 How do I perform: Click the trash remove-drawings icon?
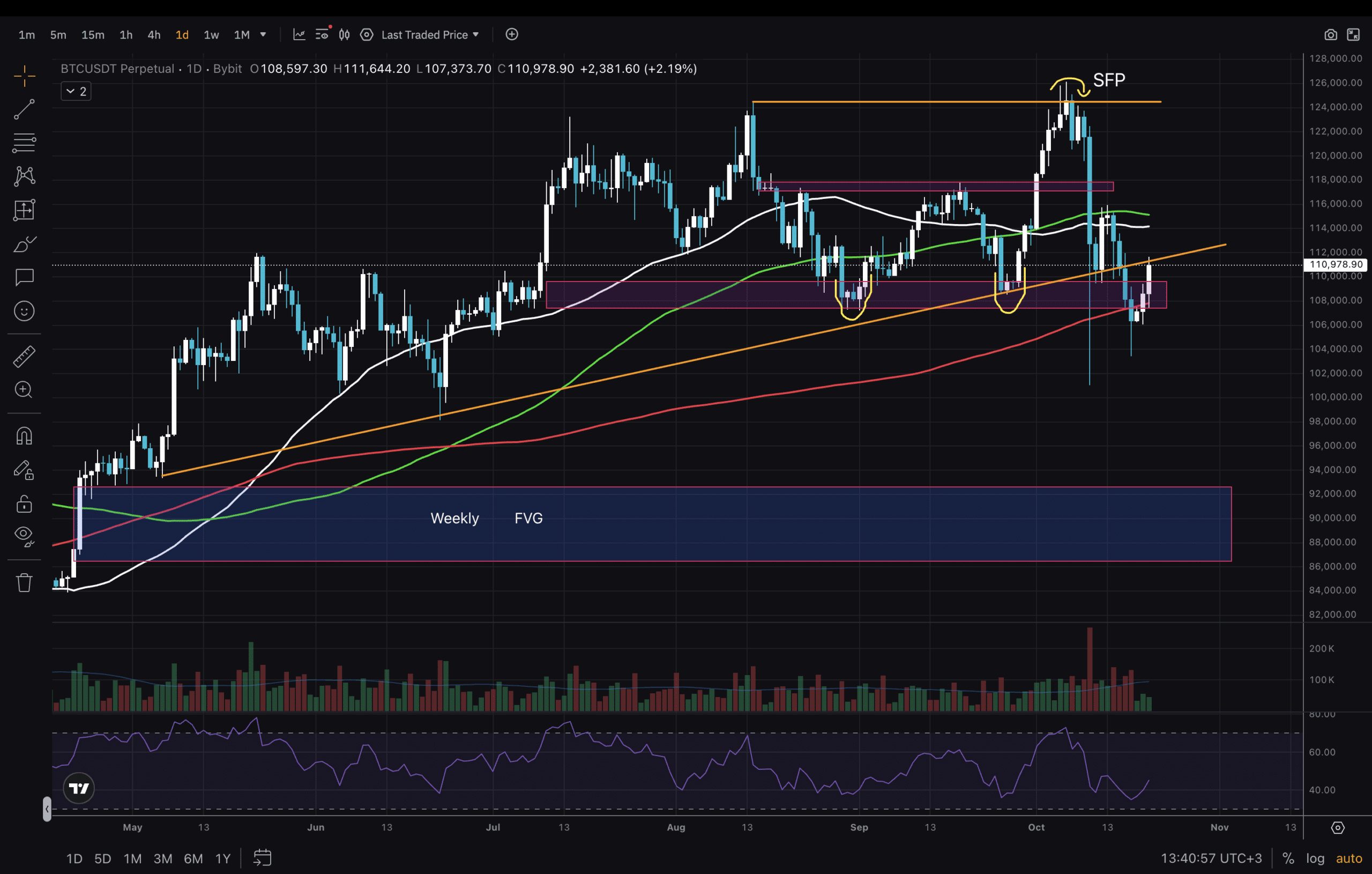tap(24, 583)
